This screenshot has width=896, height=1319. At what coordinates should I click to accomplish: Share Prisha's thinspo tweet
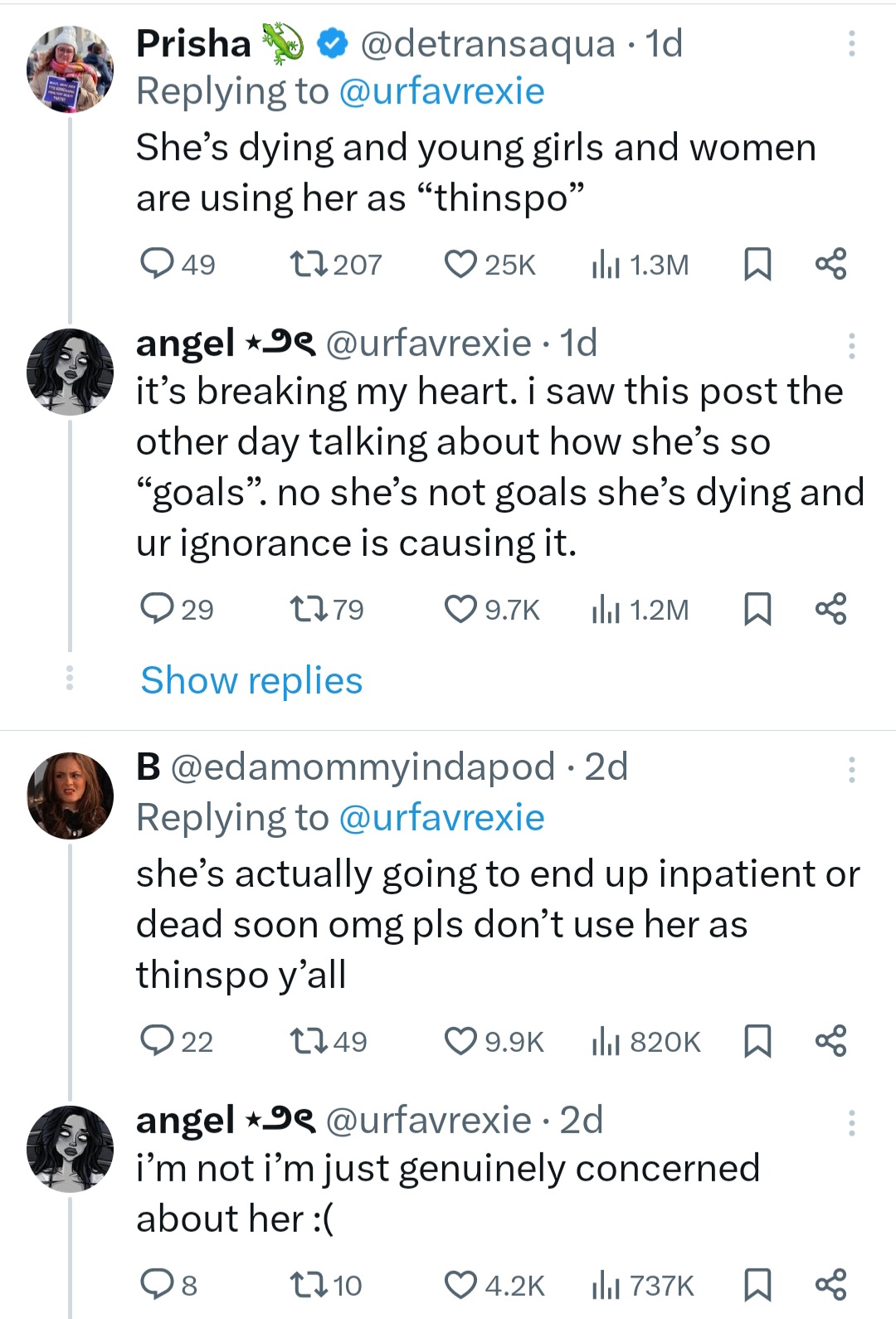click(x=830, y=264)
